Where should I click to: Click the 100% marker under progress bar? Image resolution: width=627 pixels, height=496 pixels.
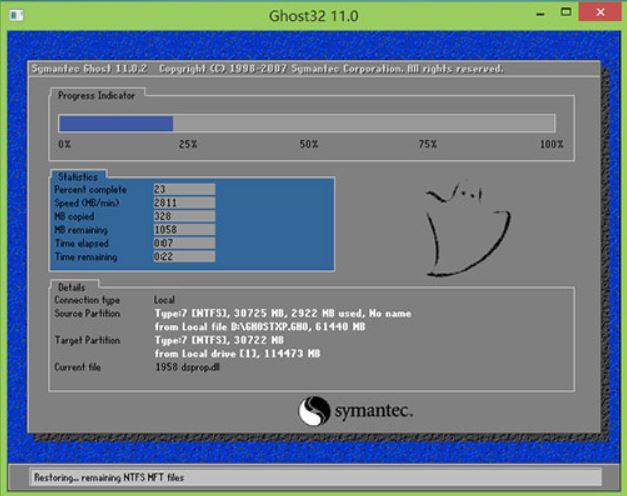[x=551, y=145]
